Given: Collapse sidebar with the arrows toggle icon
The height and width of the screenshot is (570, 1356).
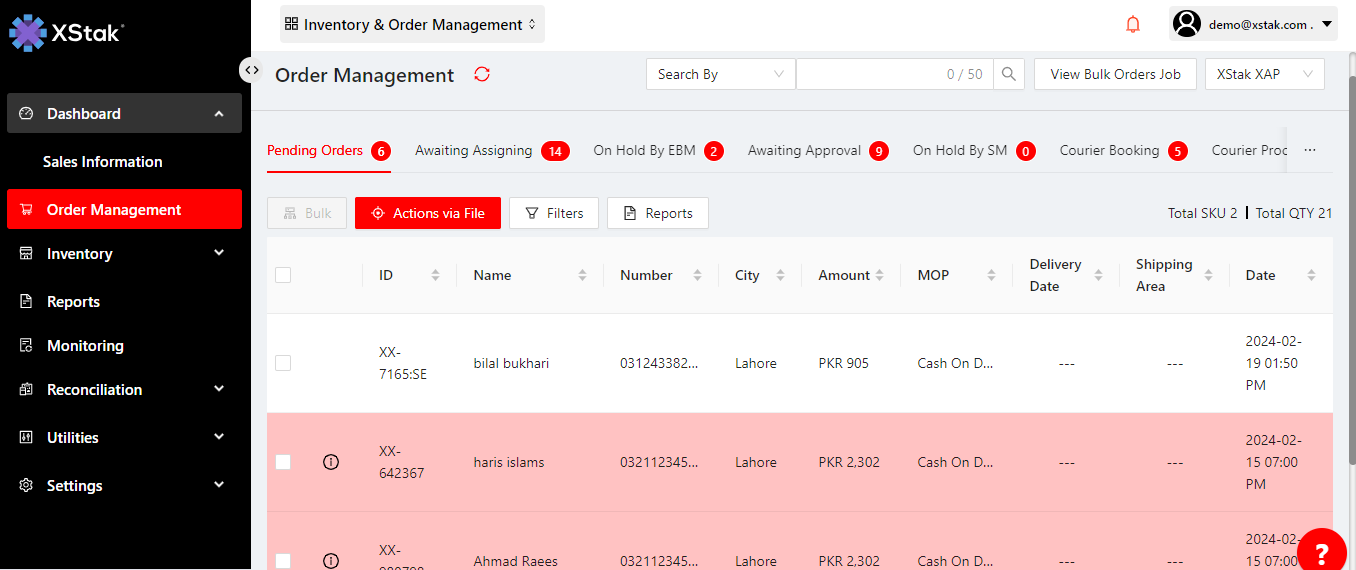Looking at the screenshot, I should point(252,70).
